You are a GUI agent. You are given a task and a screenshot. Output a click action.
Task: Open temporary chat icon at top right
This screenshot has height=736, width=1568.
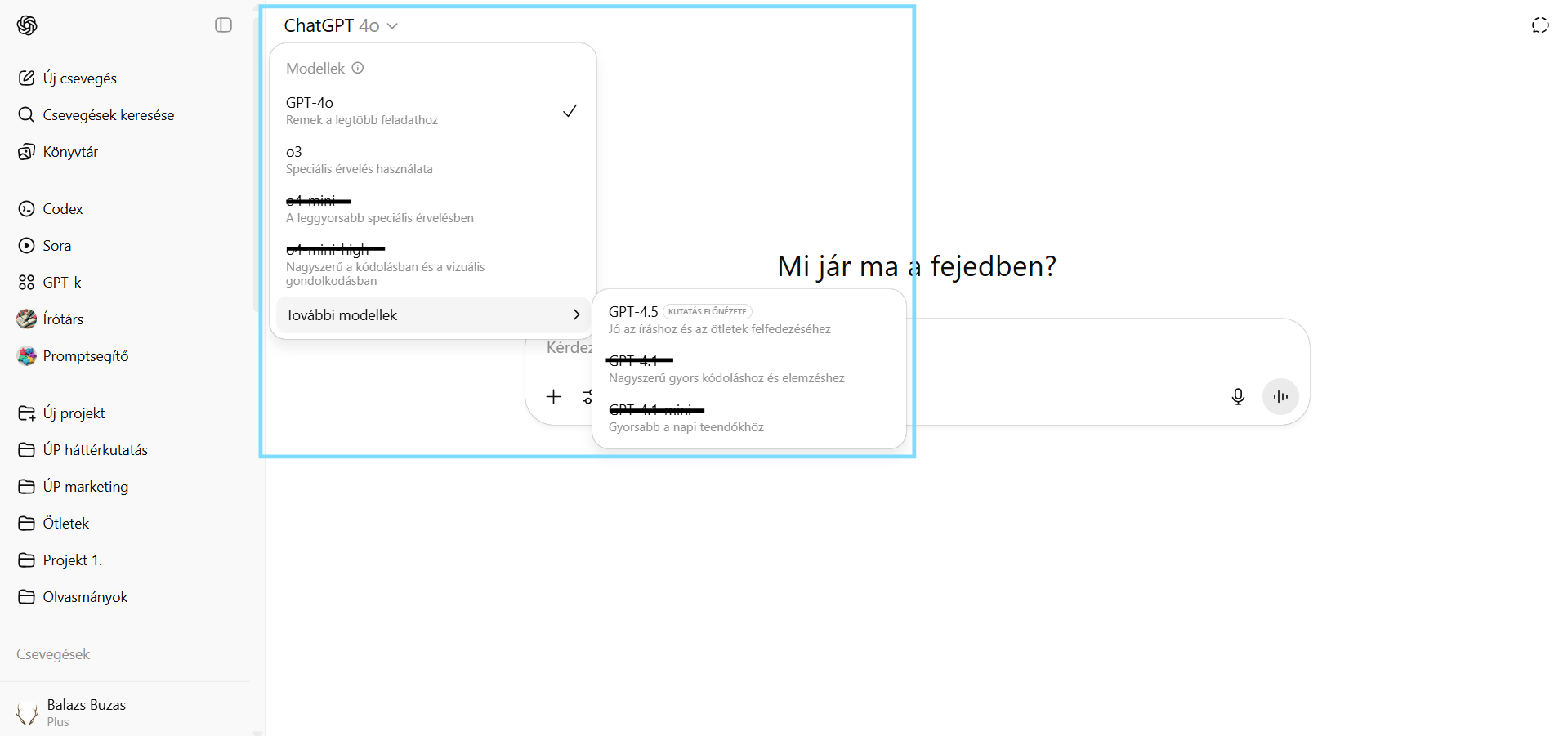pos(1540,25)
